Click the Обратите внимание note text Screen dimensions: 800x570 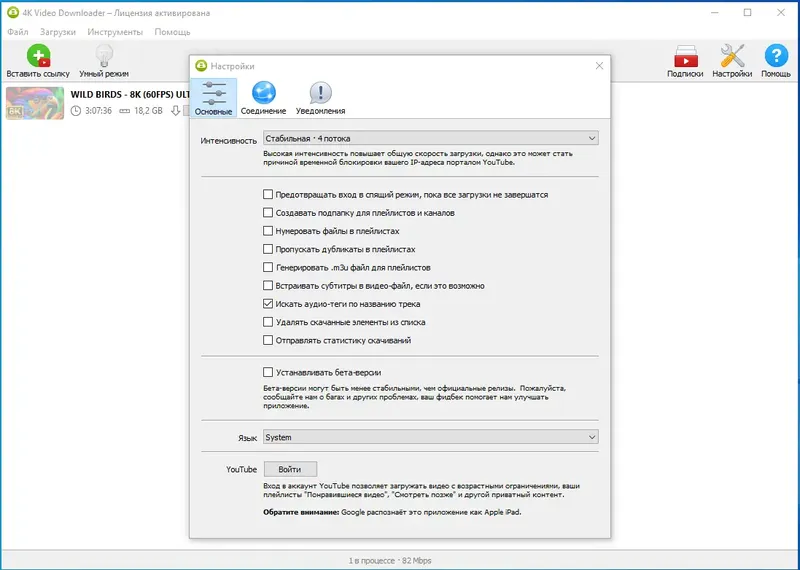point(392,512)
